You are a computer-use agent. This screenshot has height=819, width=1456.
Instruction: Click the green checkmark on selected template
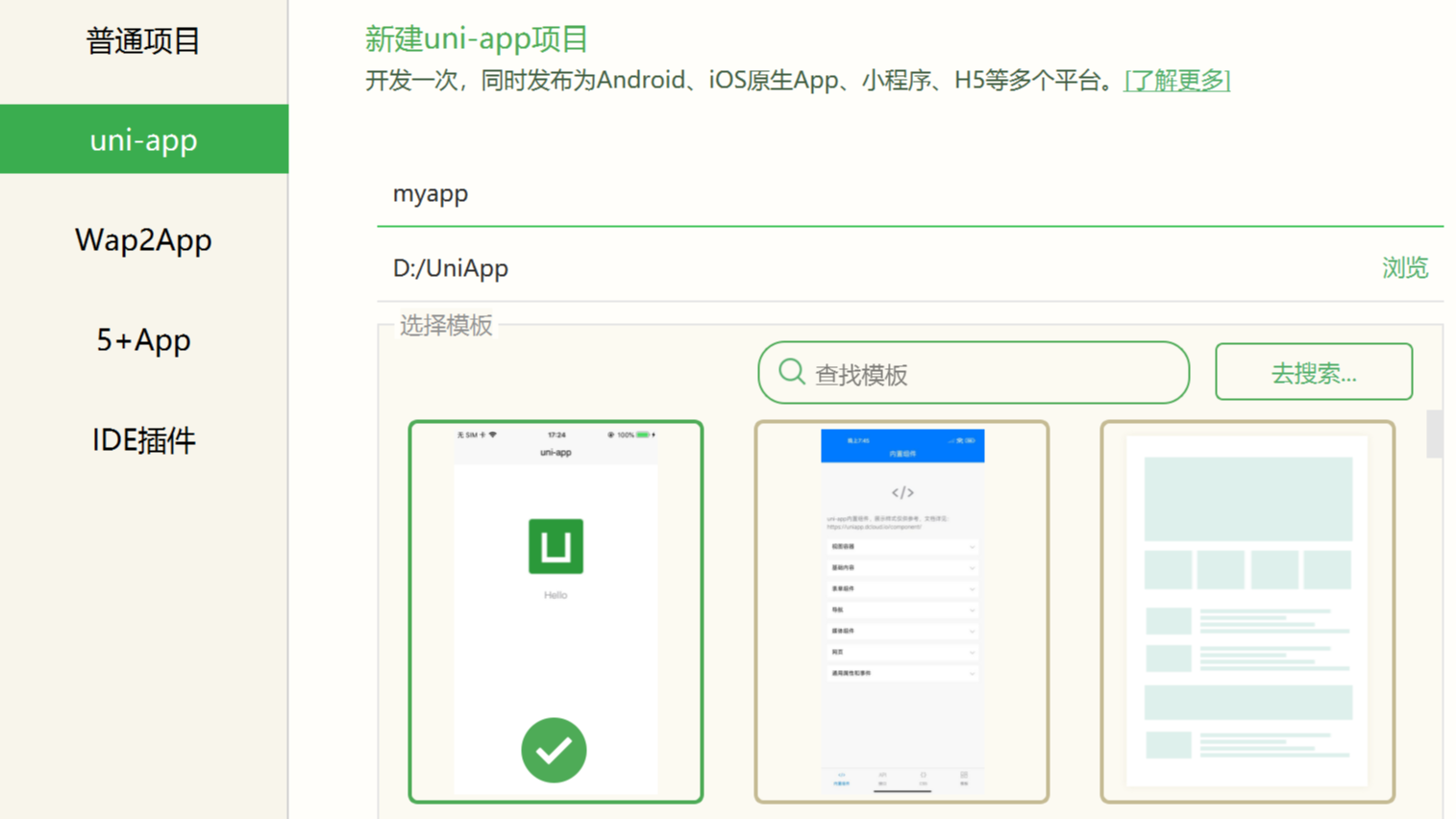[554, 750]
